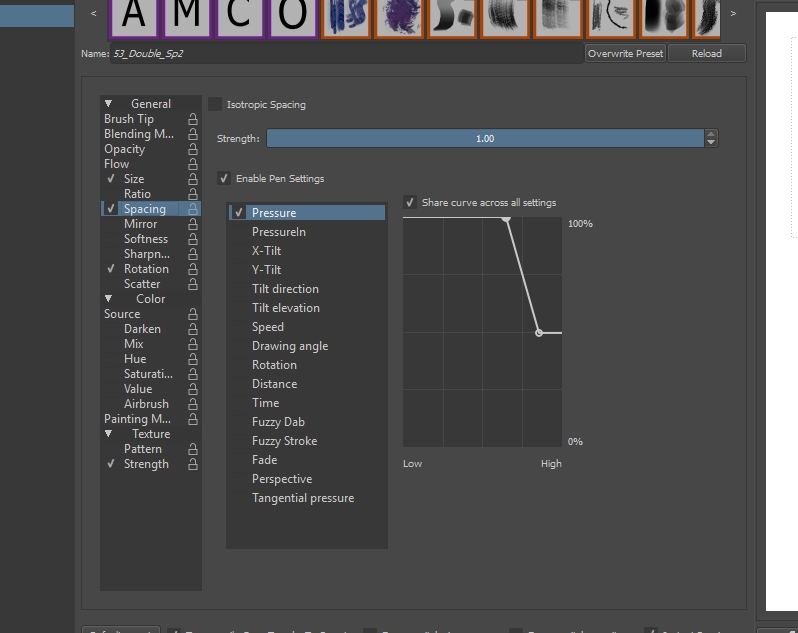Select the brush preset thumbnail labeled 'A'
This screenshot has width=798, height=633.
(139, 16)
